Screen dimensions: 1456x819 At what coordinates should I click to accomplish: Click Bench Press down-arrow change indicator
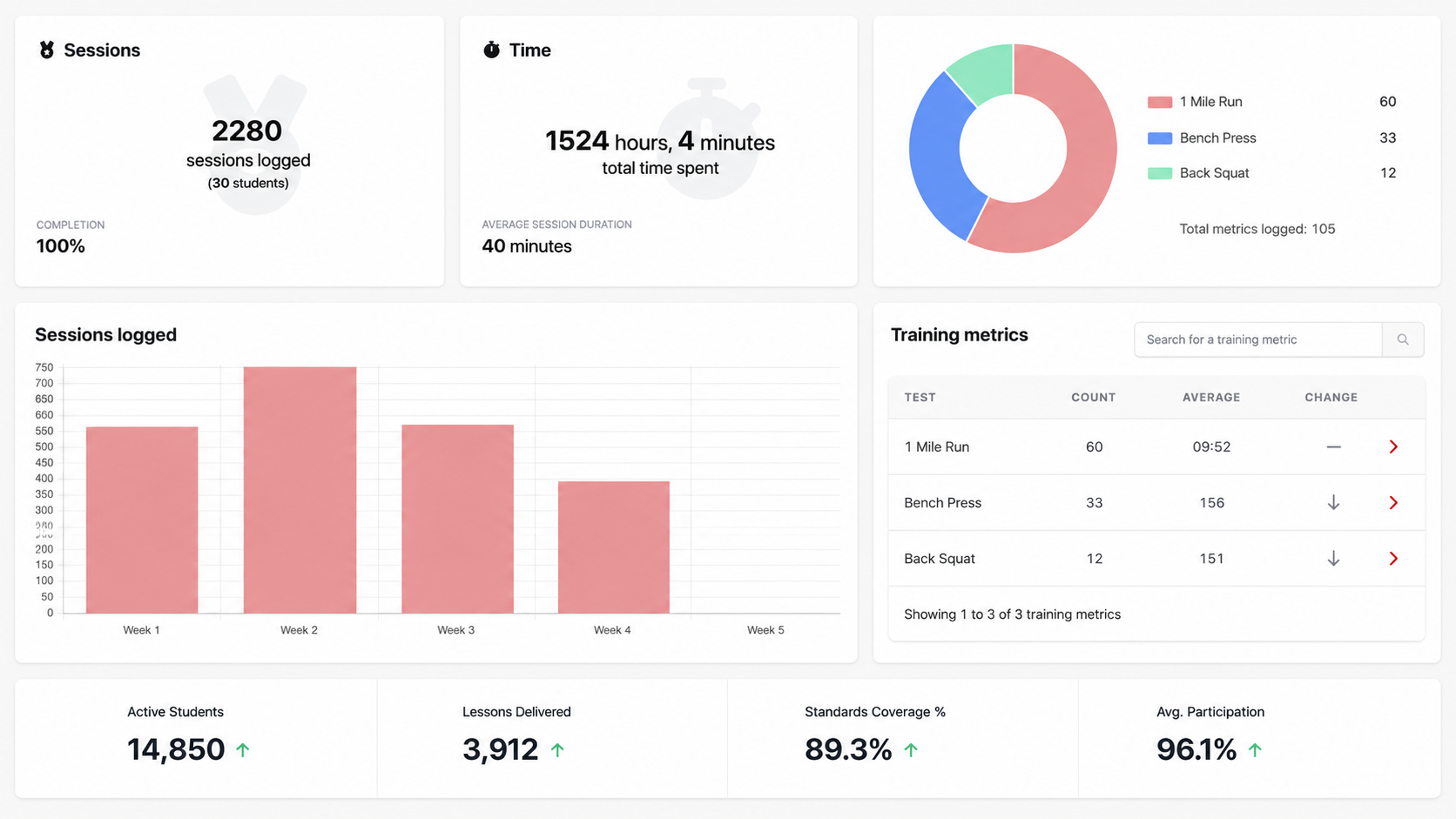1333,502
